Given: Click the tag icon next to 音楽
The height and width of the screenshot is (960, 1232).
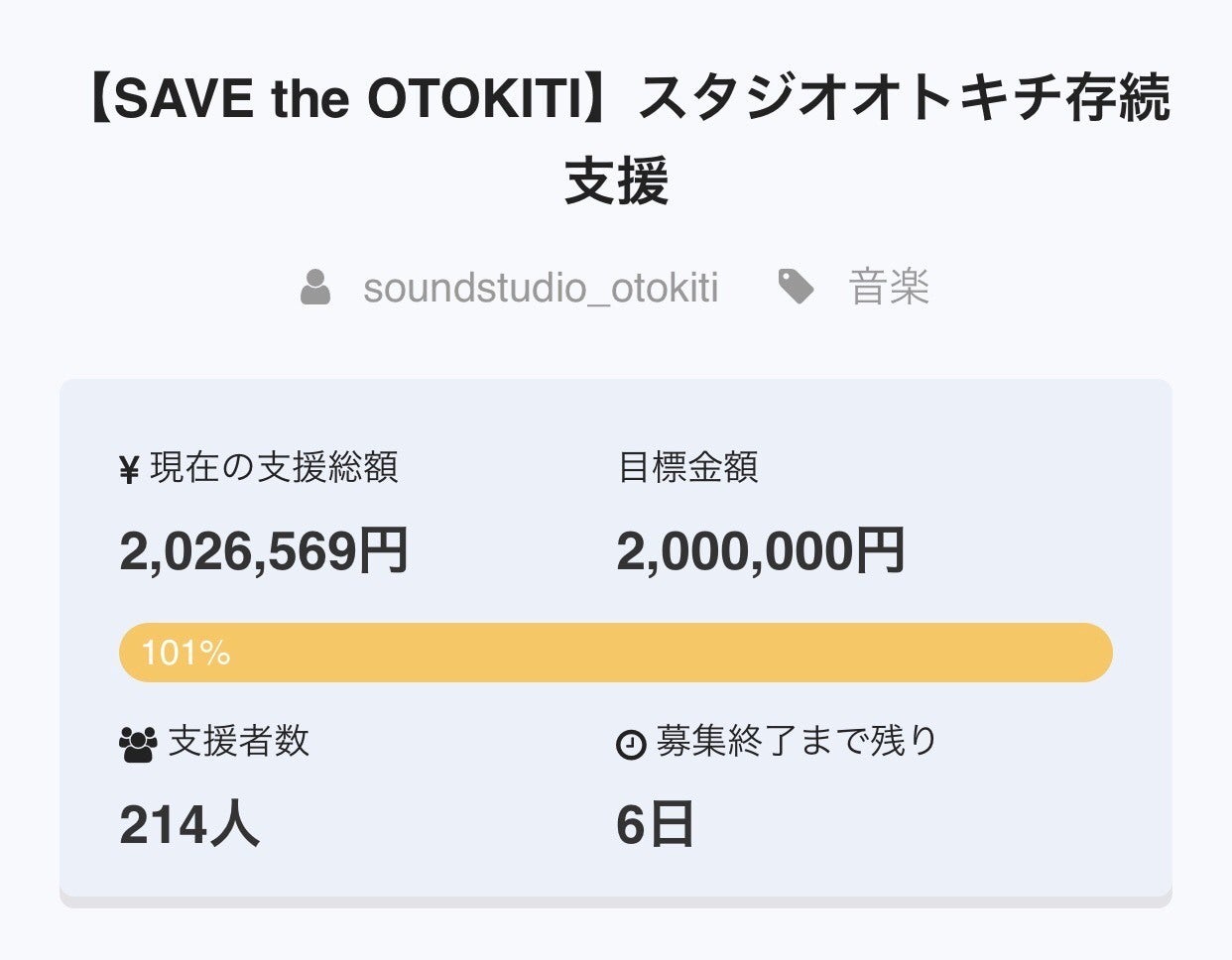Looking at the screenshot, I should coord(796,288).
